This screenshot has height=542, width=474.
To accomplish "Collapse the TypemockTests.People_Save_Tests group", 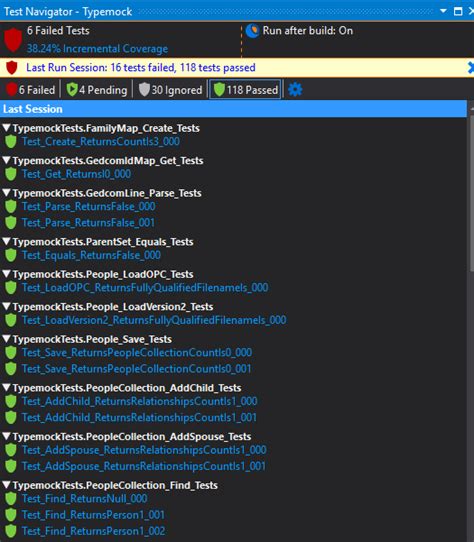I will (x=6, y=339).
